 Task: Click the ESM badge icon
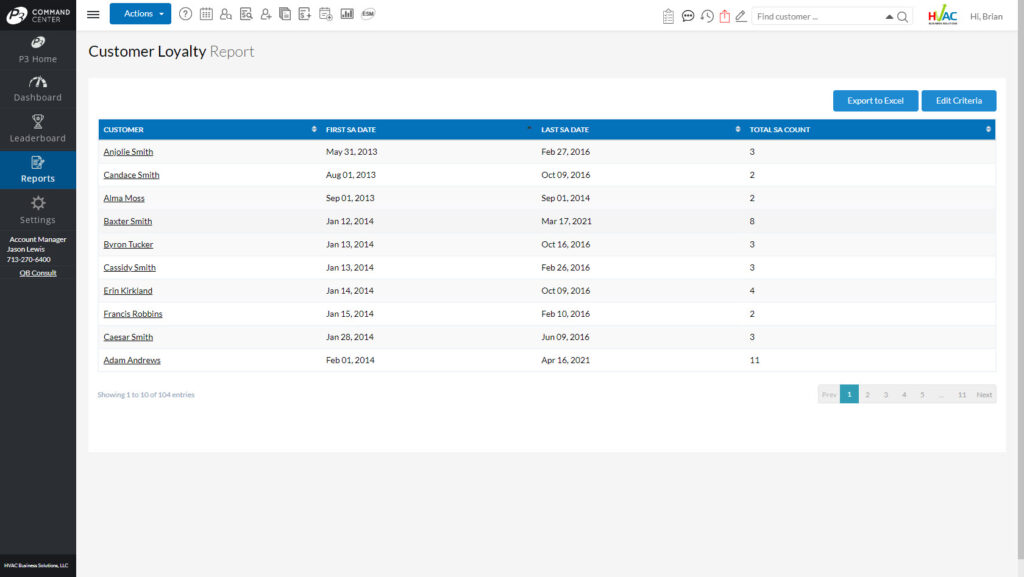tap(368, 14)
